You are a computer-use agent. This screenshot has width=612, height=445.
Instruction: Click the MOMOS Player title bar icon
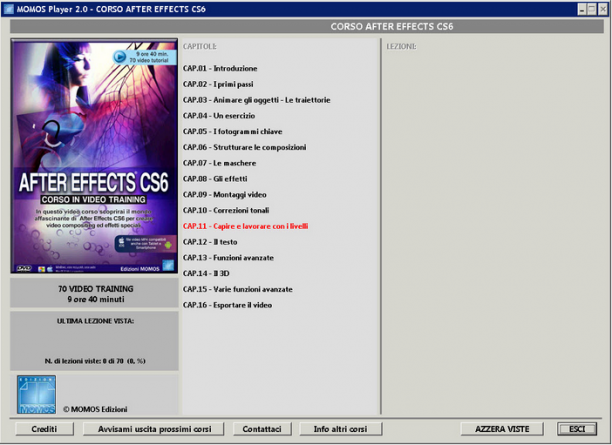[8, 9]
